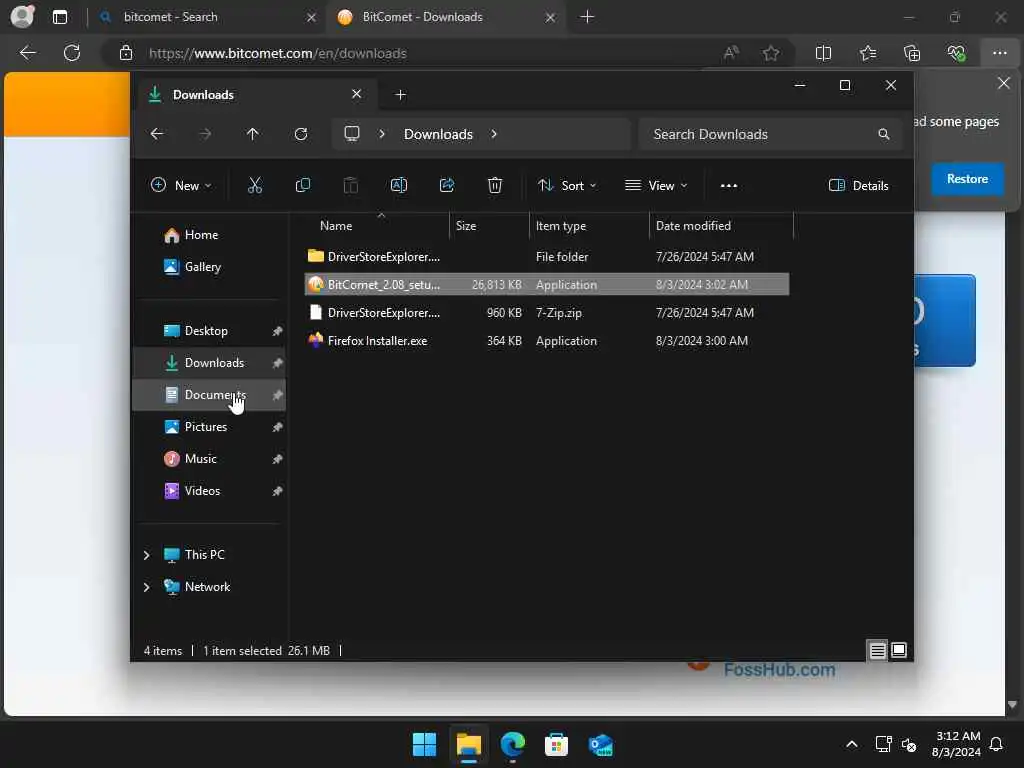Click the search magnifier in Search Downloads
Viewport: 1024px width, 768px height.
(884, 134)
